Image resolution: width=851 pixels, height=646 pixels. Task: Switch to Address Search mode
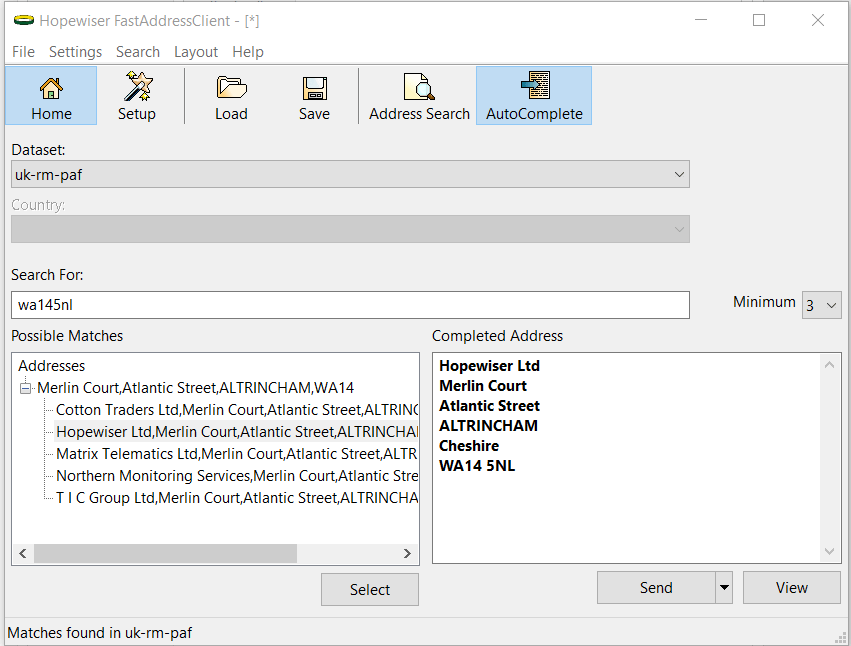[x=419, y=96]
